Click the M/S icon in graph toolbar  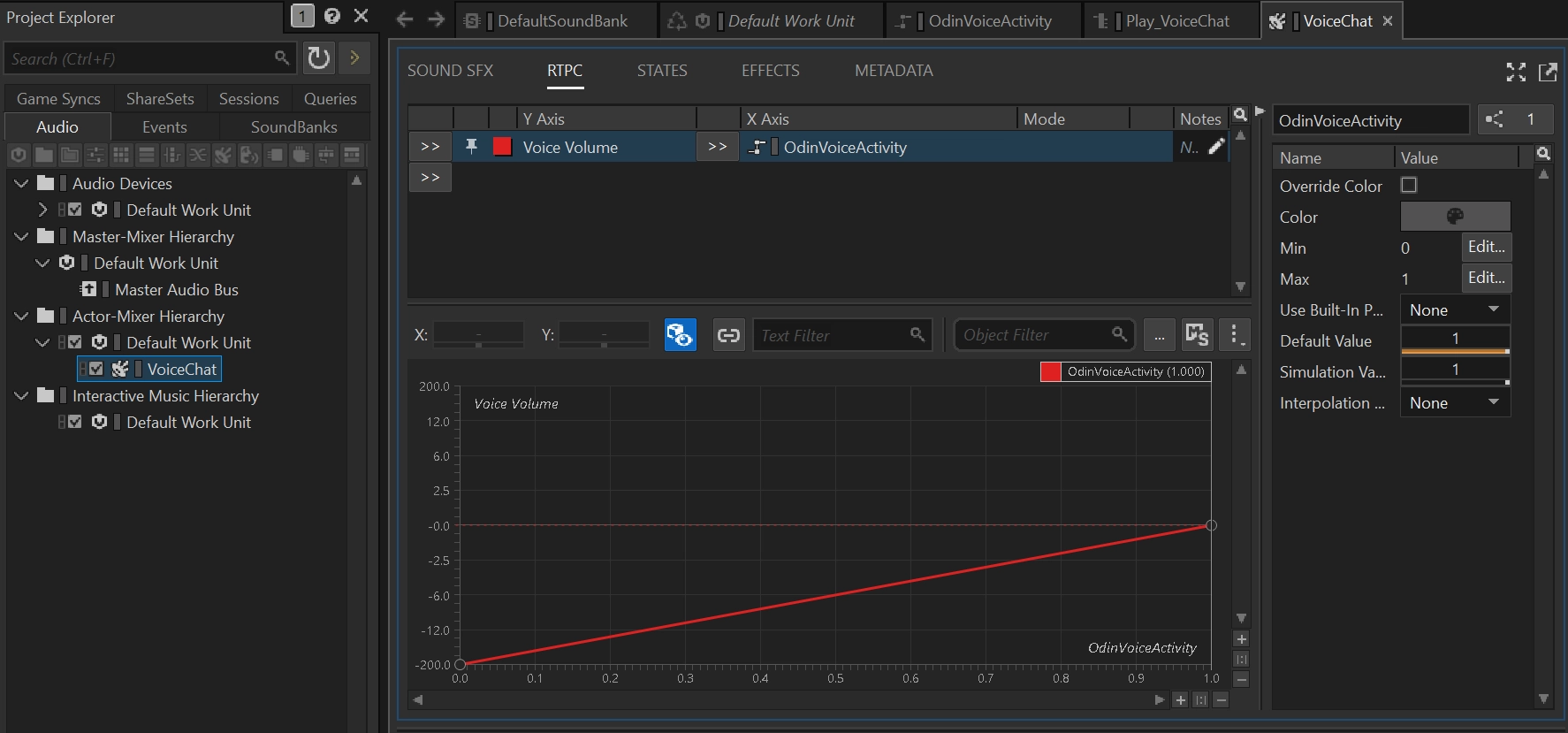click(1197, 335)
